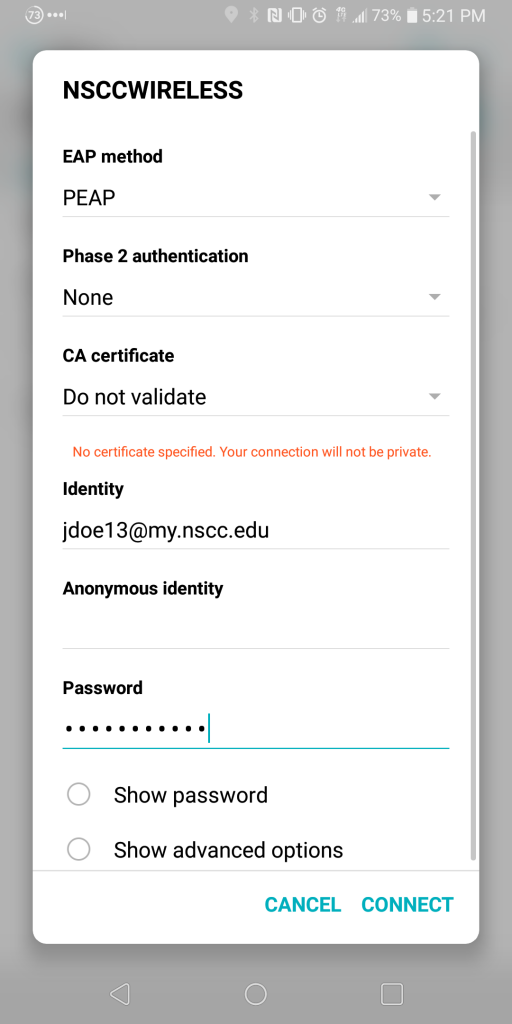Image resolution: width=512 pixels, height=1024 pixels.
Task: Tap the NFC status bar icon
Action: 275,15
